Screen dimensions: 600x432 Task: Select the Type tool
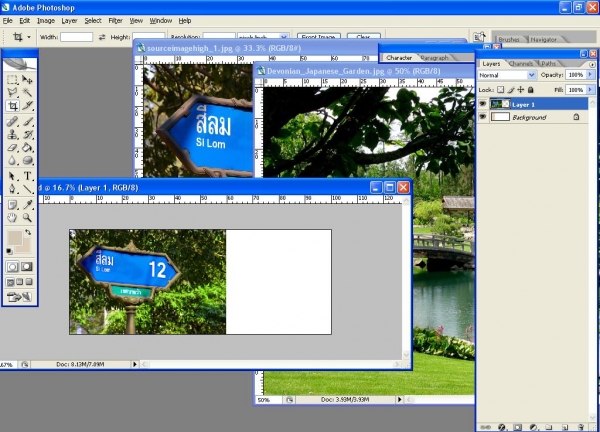point(27,176)
